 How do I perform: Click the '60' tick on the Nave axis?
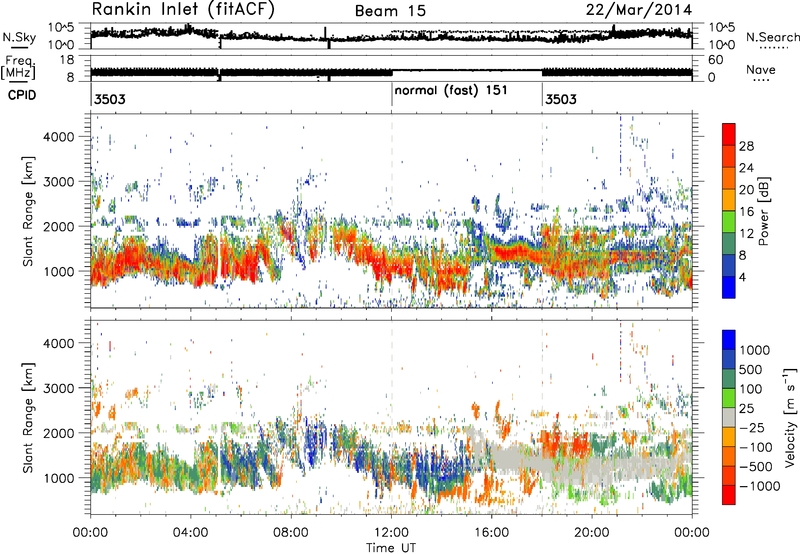click(715, 60)
